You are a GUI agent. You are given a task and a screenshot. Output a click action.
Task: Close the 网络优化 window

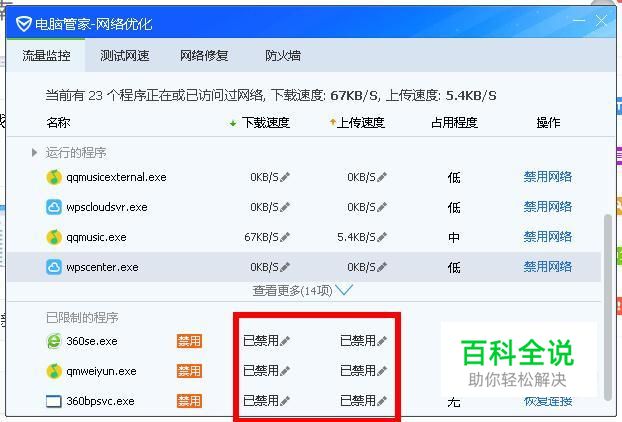[601, 21]
